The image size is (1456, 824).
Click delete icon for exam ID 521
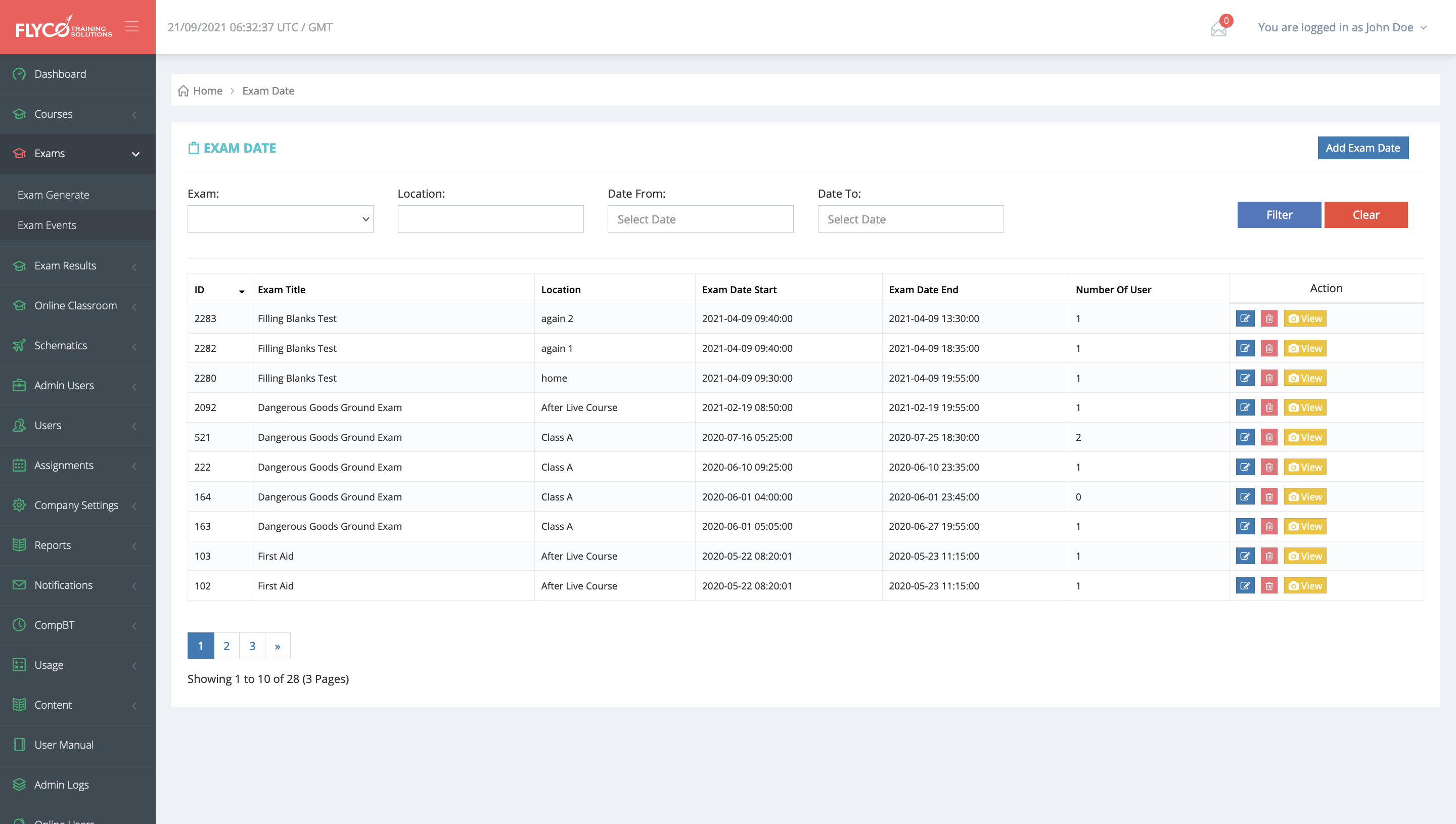[x=1269, y=437]
